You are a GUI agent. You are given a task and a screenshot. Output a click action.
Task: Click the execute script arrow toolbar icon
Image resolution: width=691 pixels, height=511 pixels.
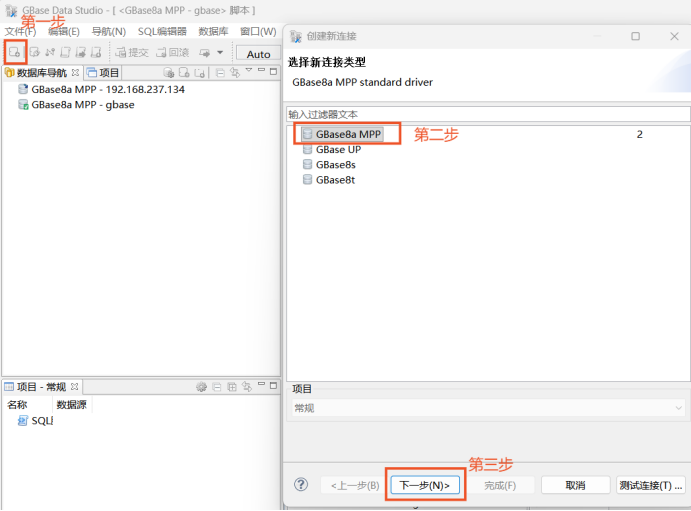81,52
